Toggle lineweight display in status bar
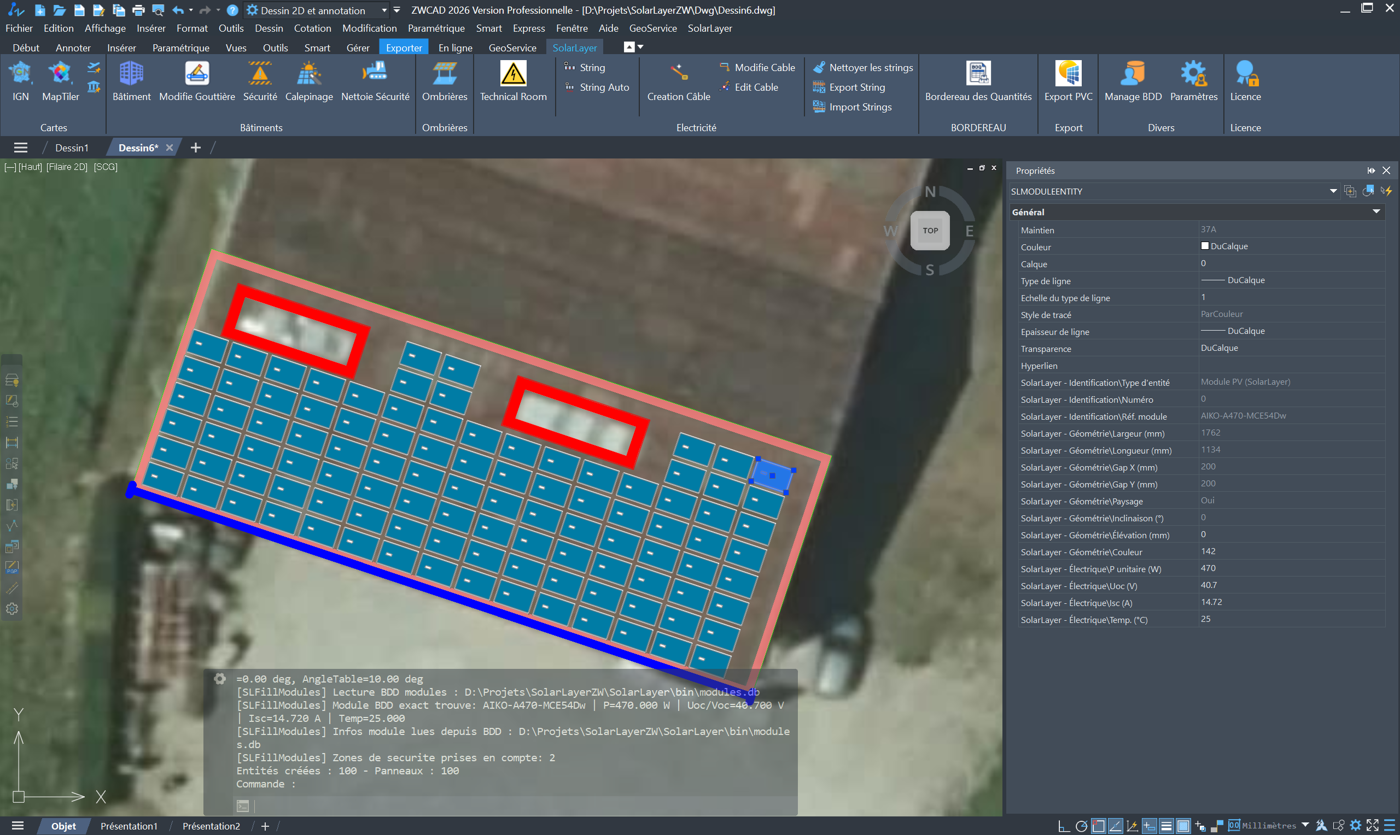The height and width of the screenshot is (835, 1400). 1166,826
